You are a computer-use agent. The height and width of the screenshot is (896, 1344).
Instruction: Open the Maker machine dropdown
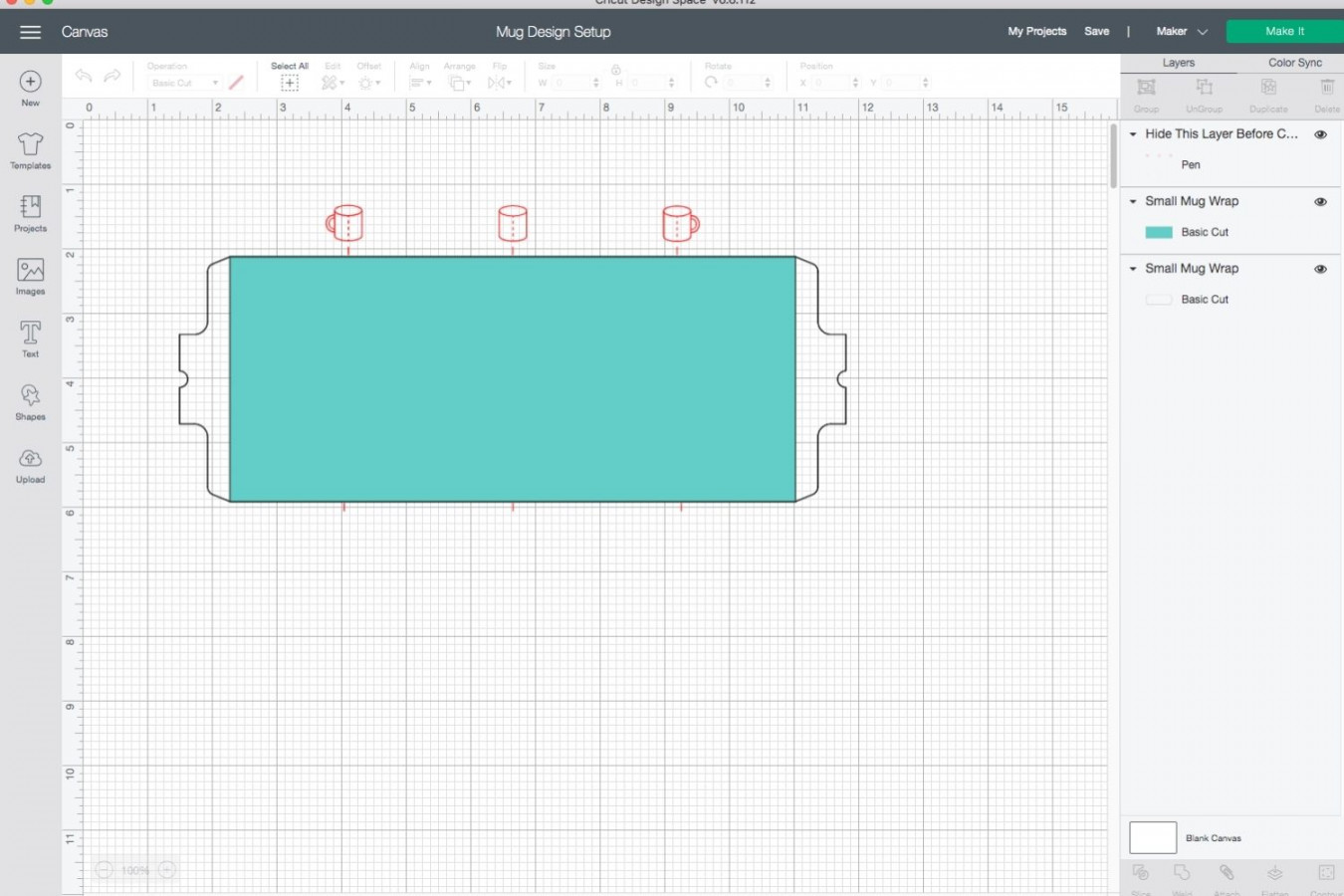tap(1182, 32)
